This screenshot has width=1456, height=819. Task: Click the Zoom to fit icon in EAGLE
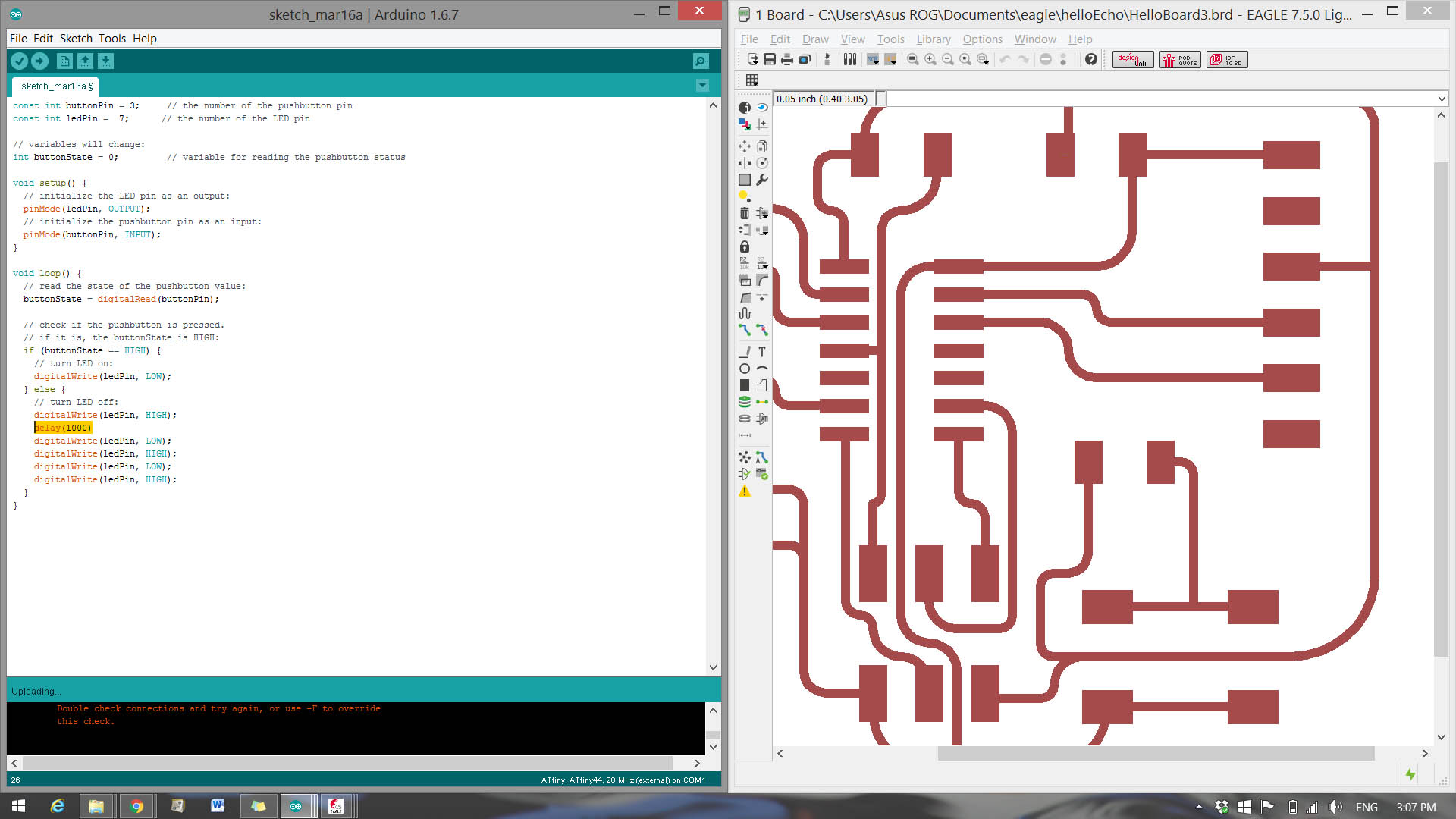[913, 60]
